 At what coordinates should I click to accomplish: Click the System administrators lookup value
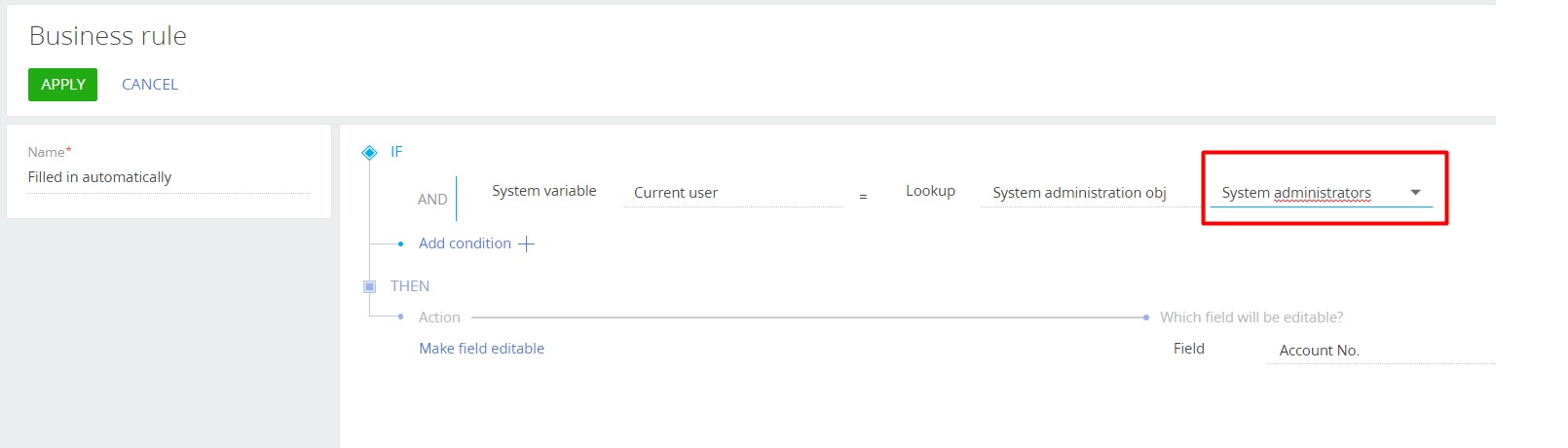coord(1296,193)
